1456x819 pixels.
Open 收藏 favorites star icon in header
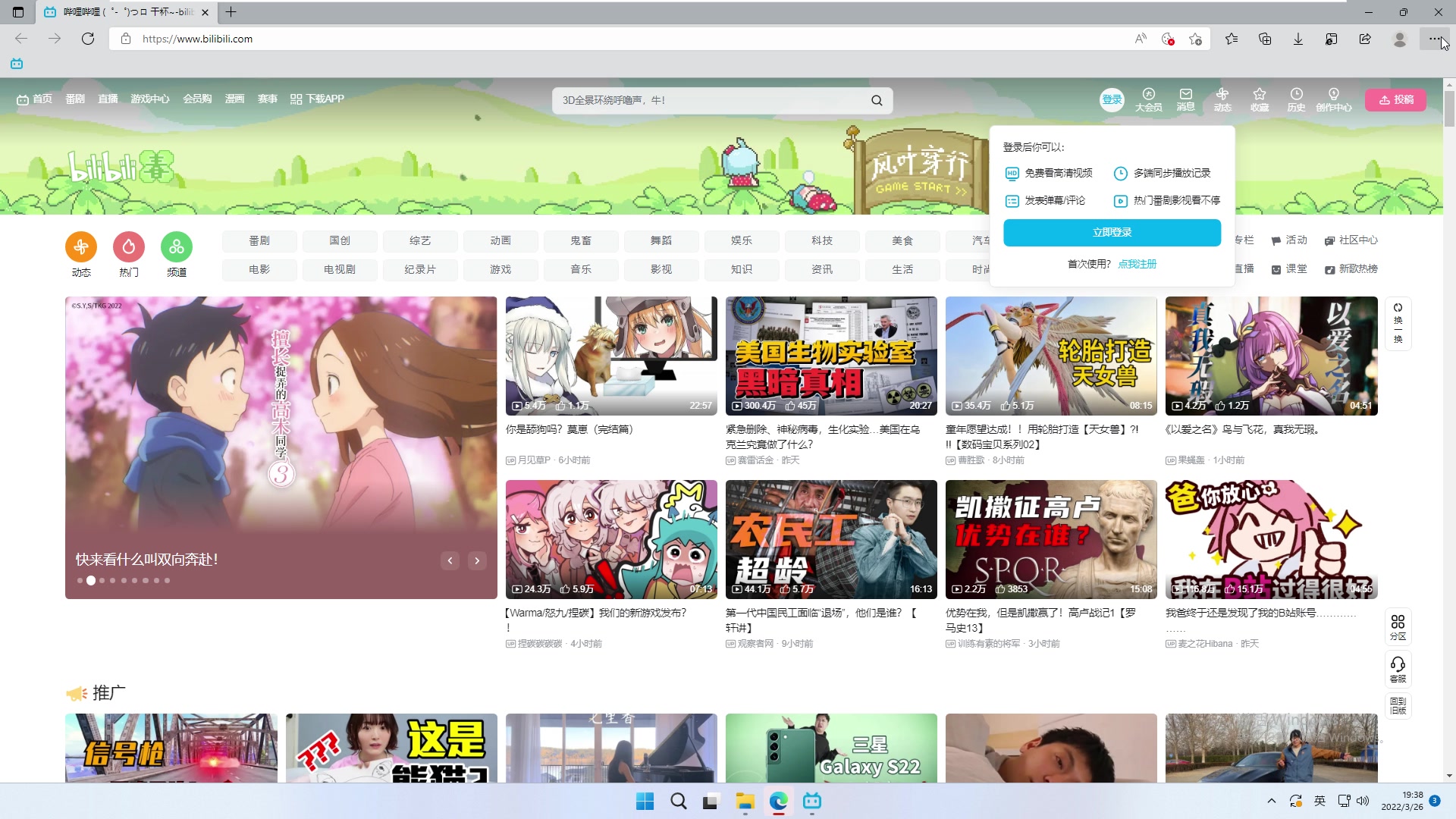(x=1260, y=99)
